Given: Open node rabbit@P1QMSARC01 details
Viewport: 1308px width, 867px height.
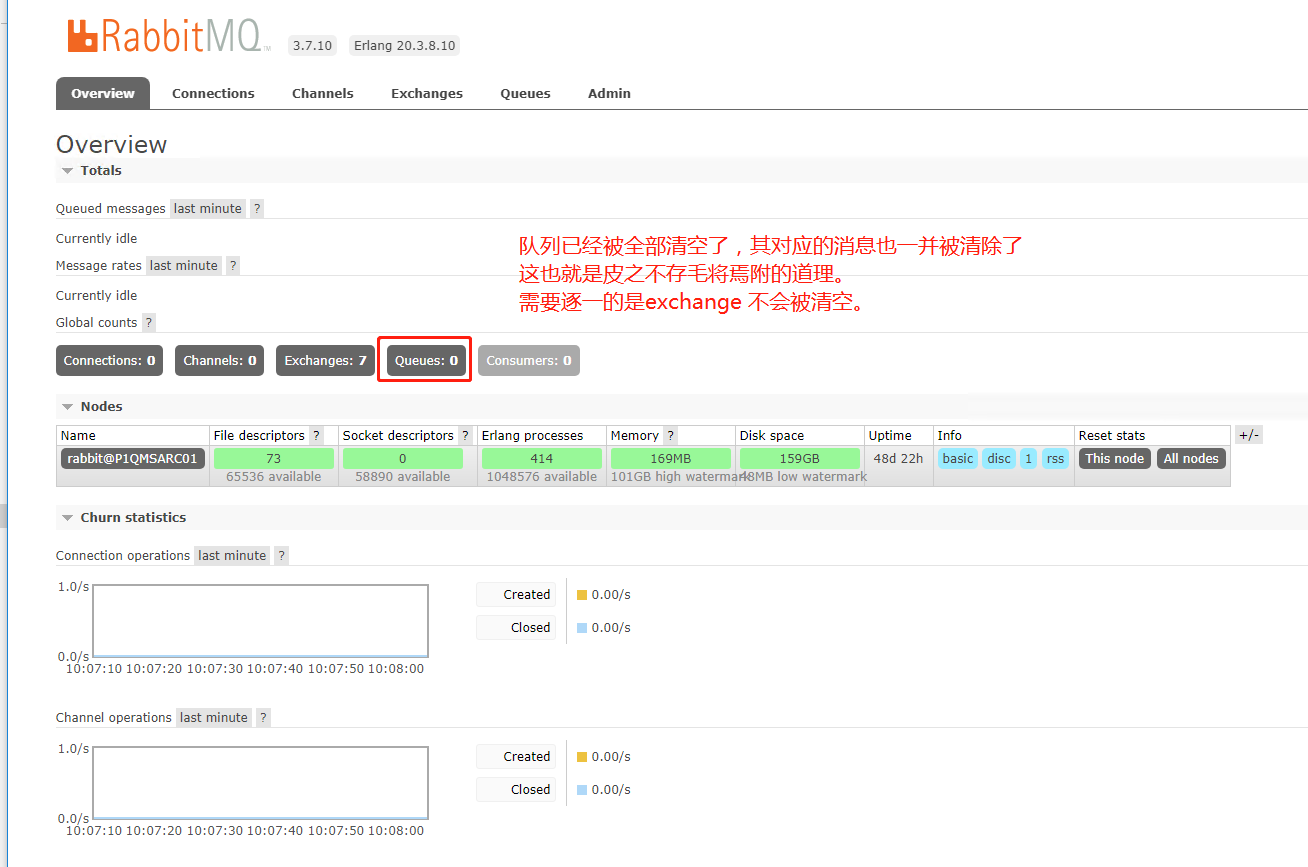Looking at the screenshot, I should click(132, 458).
